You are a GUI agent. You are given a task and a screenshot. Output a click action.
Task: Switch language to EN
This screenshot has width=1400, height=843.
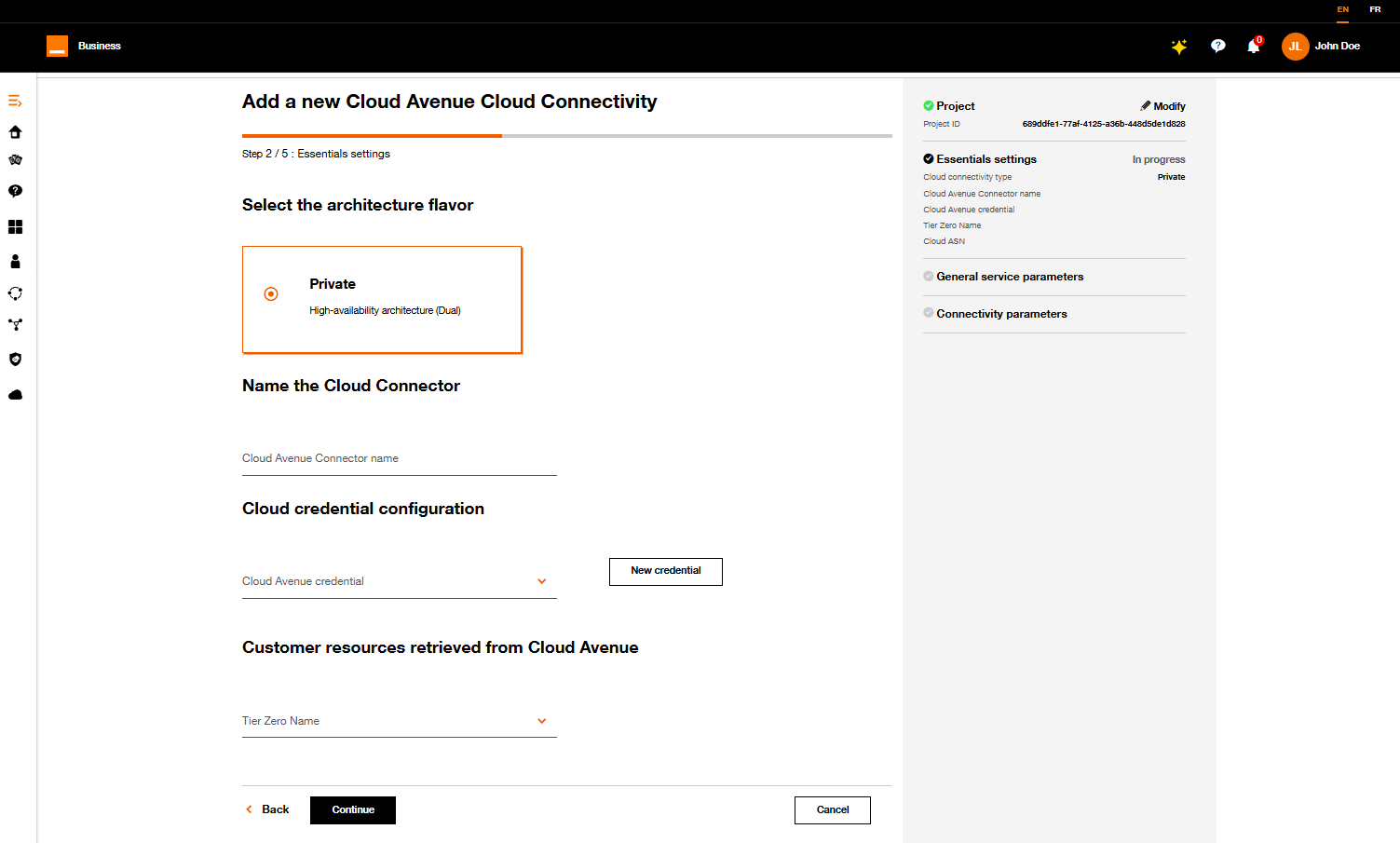[1343, 9]
